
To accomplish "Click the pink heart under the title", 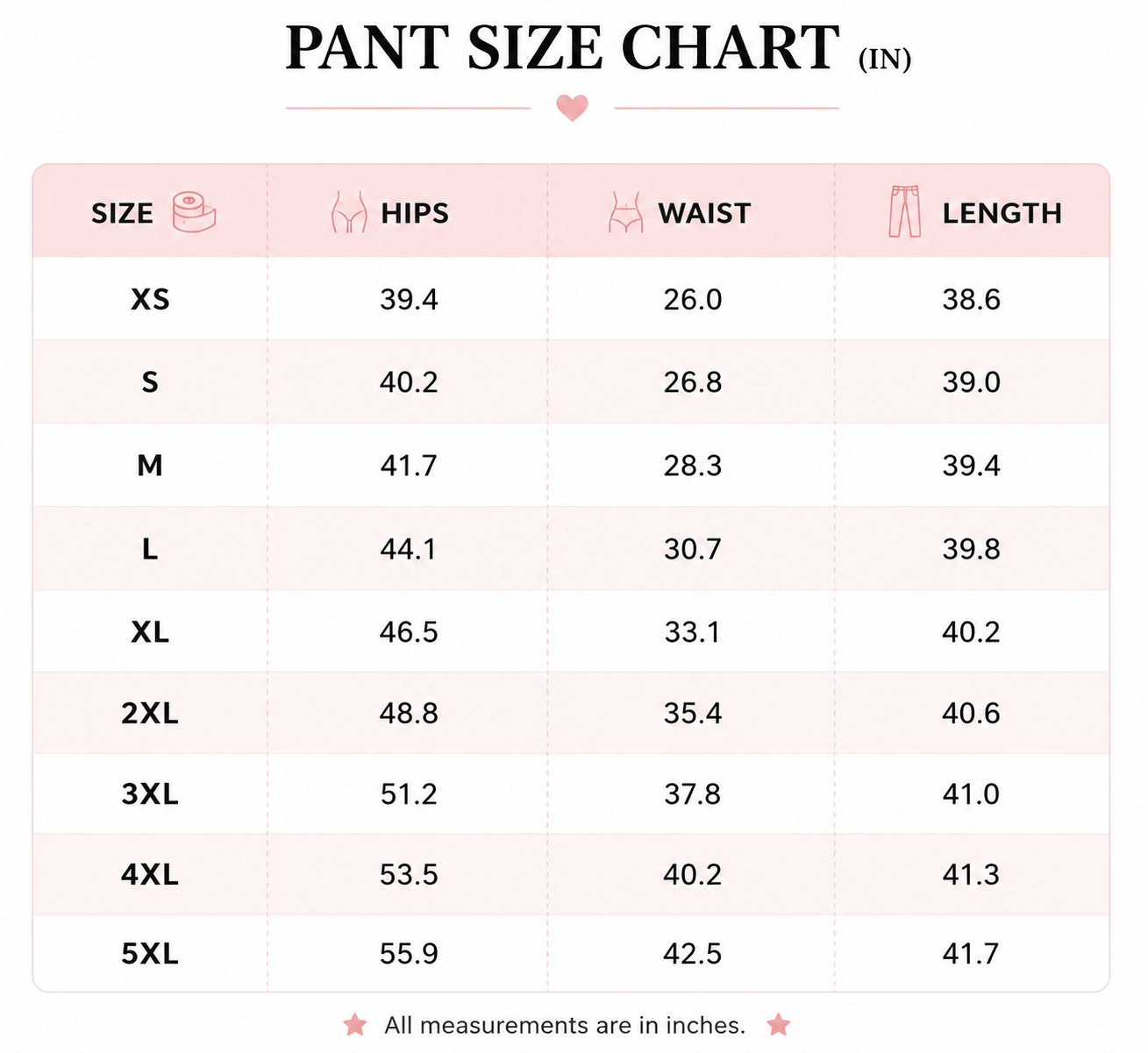I will [572, 108].
